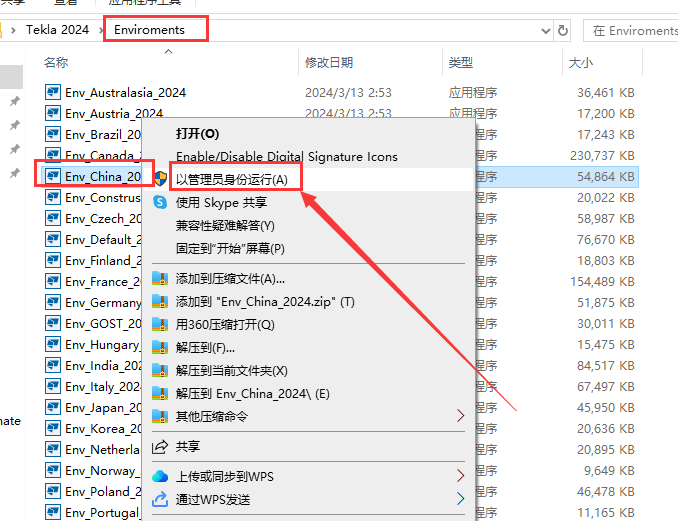Click the Env_Japan file icon
Viewport: 678px width, 521px height.
tap(54, 408)
